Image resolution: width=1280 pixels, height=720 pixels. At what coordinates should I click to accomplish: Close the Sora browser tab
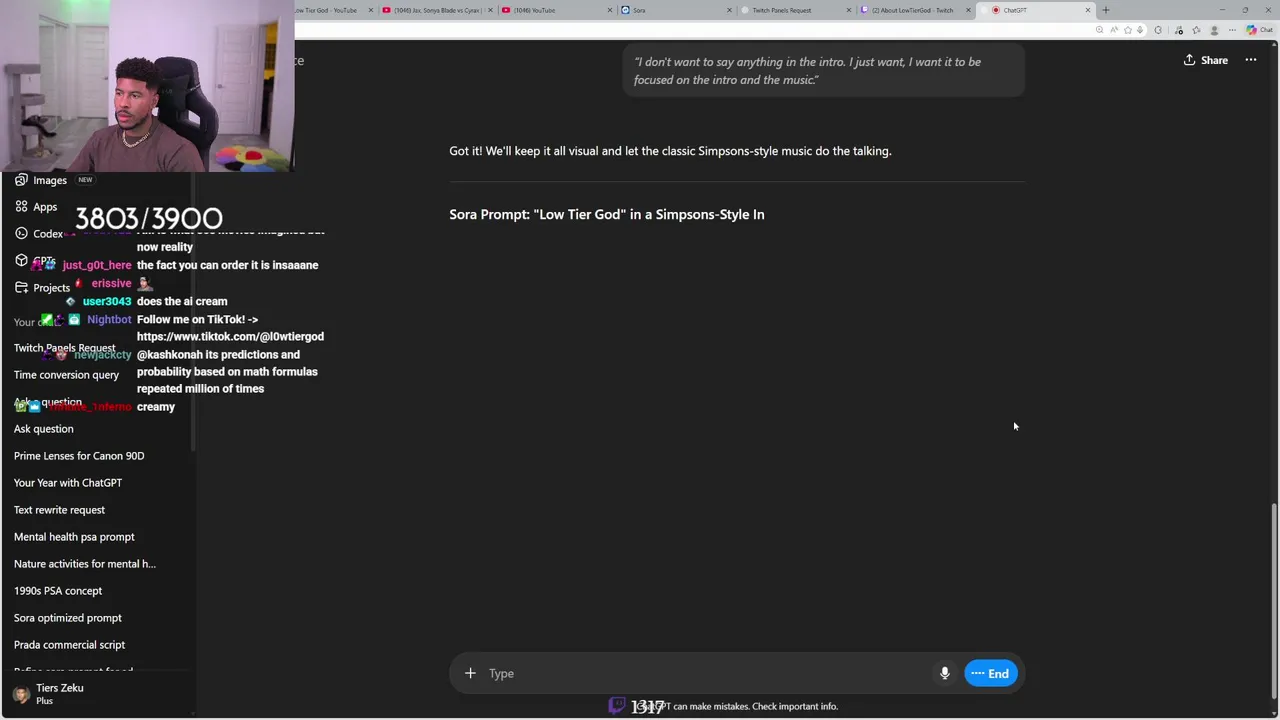point(727,10)
